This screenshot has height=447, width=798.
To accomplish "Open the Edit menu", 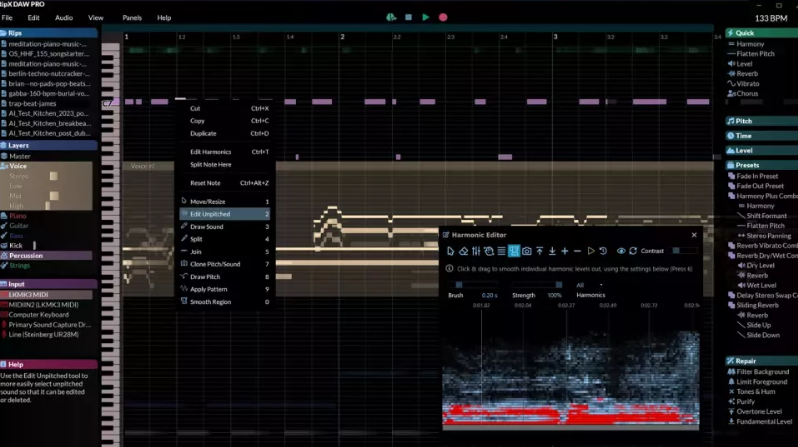I will tap(34, 18).
